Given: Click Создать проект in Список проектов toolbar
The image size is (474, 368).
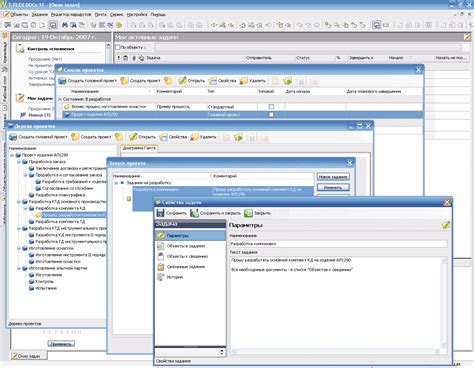Looking at the screenshot, I should pyautogui.click(x=140, y=81).
